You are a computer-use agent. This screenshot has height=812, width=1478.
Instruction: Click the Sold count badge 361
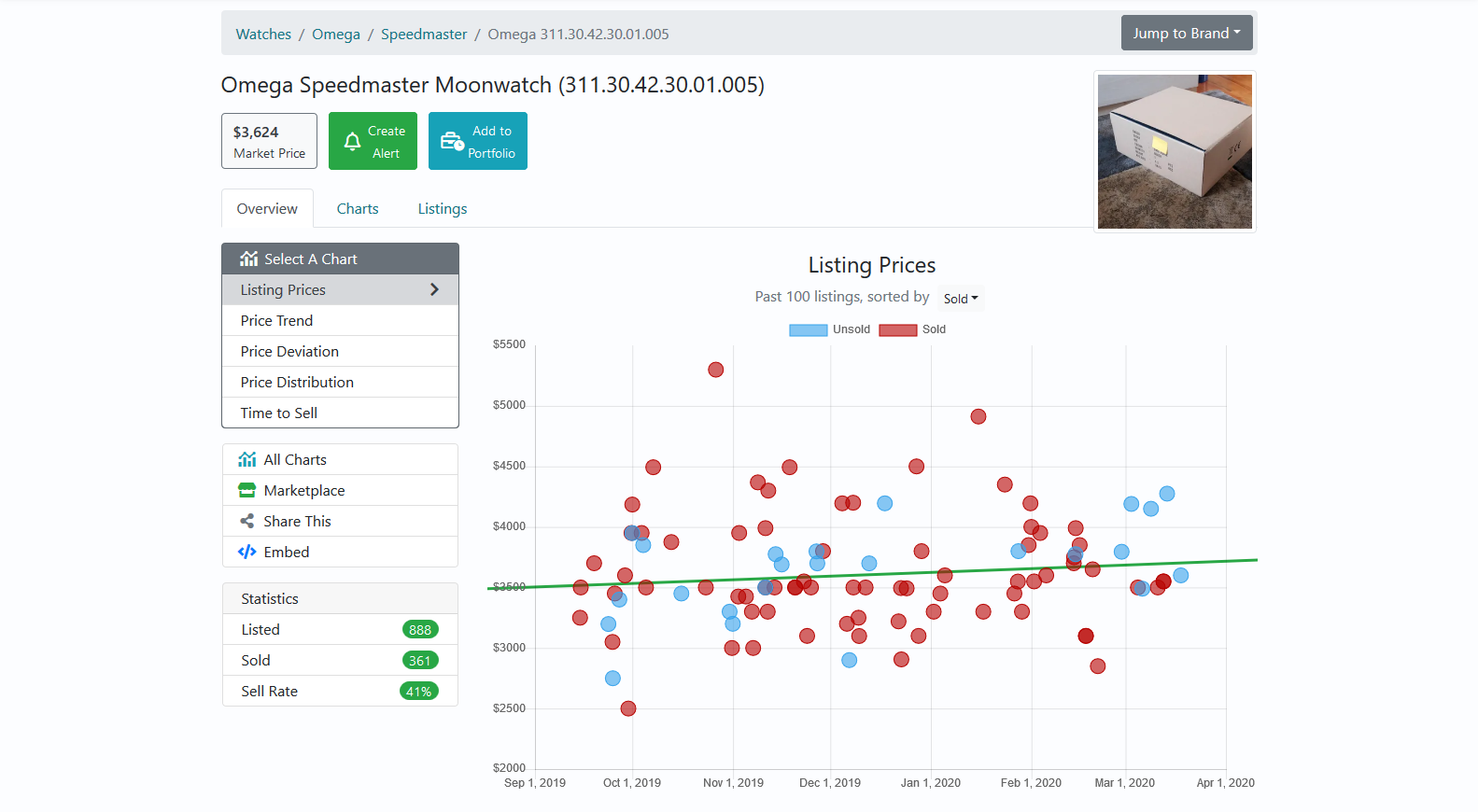coord(420,660)
